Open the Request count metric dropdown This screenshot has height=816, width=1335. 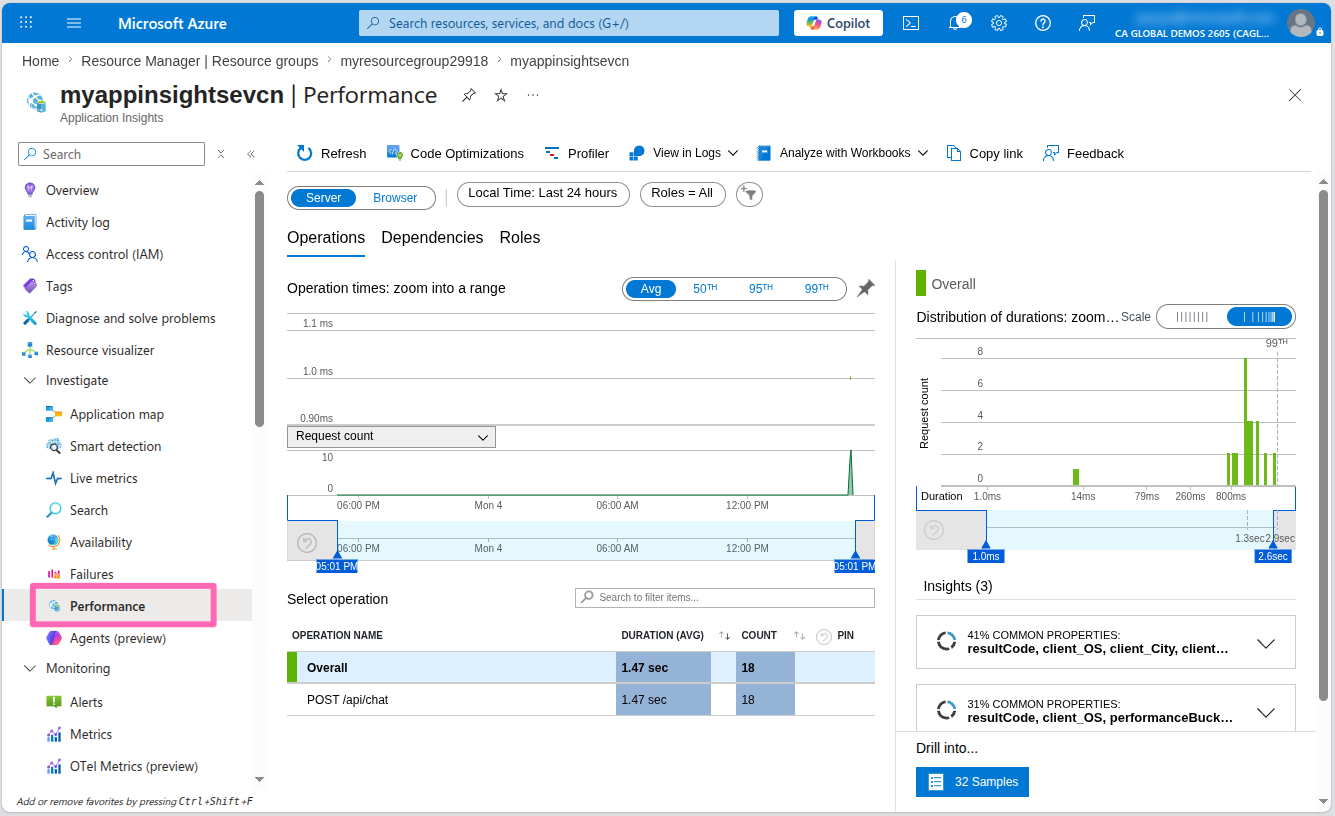click(x=391, y=437)
